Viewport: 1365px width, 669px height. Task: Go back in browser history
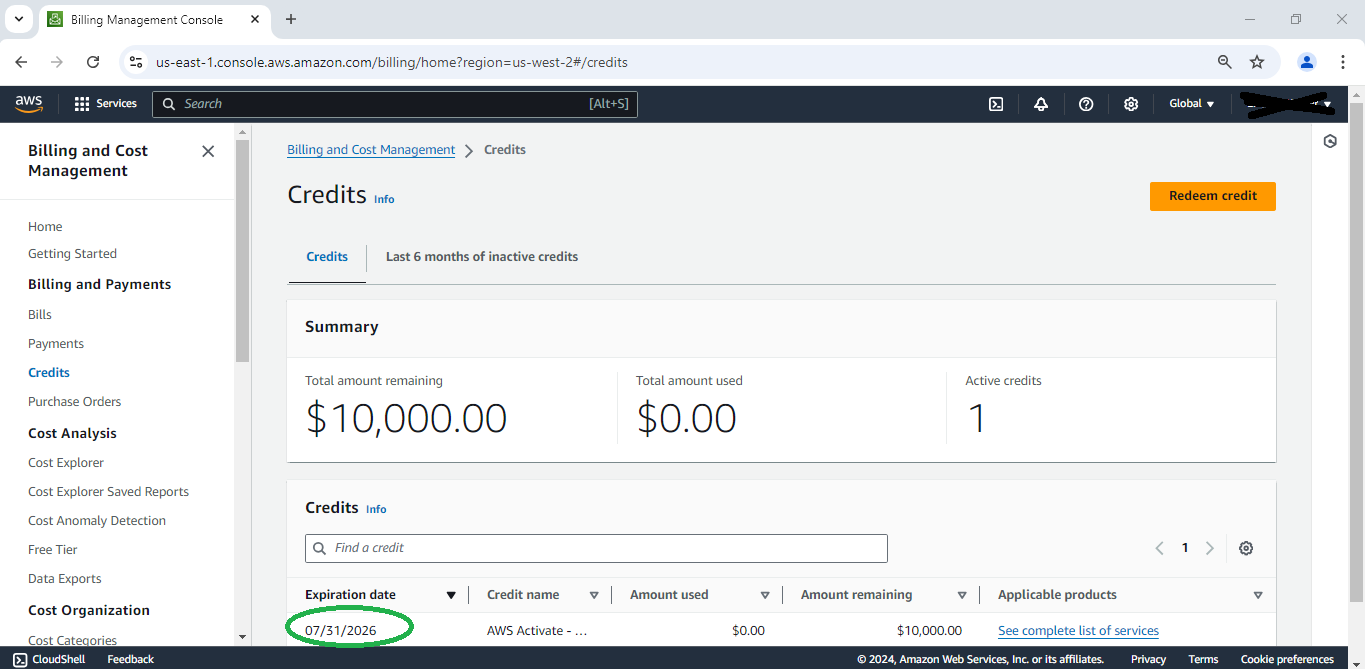tap(21, 62)
